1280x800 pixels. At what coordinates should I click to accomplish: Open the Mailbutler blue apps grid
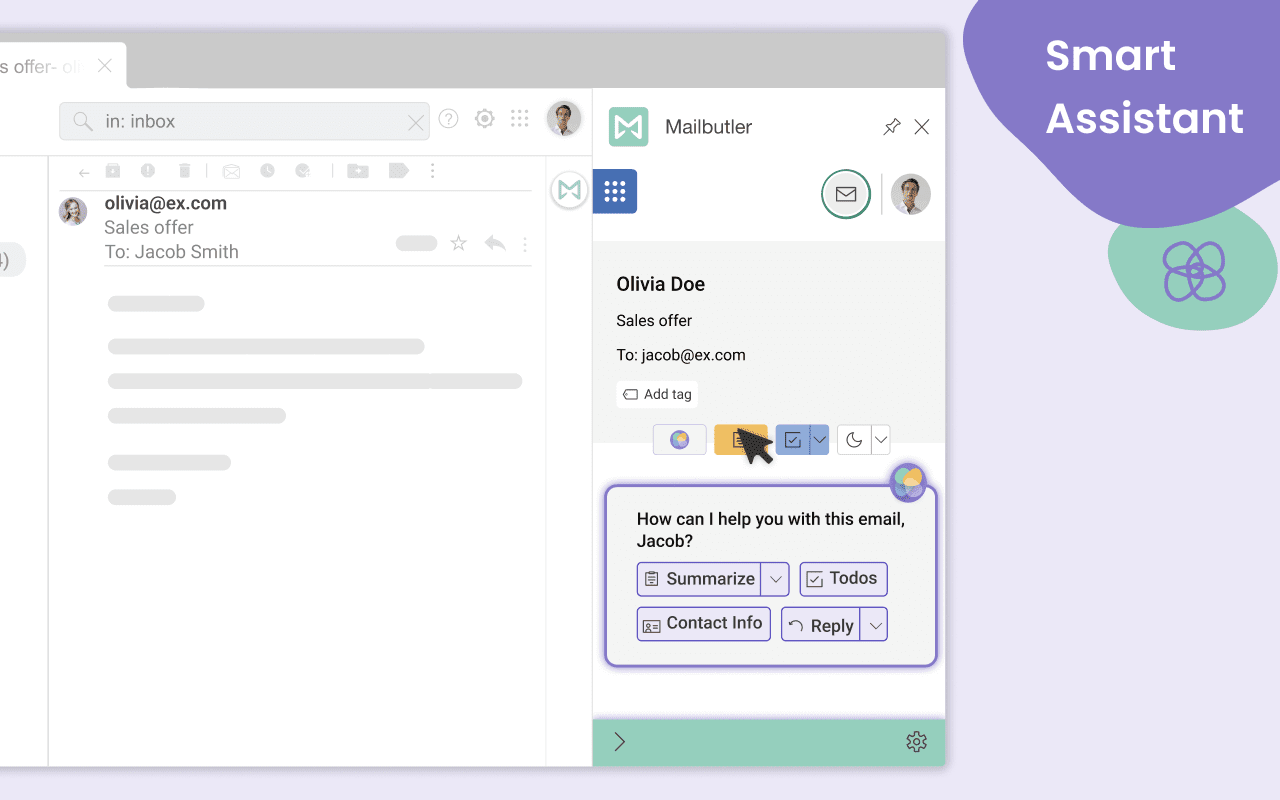point(615,191)
